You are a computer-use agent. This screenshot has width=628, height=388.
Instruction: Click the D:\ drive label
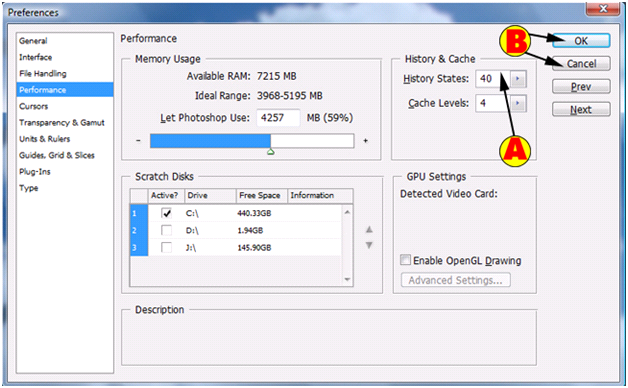pyautogui.click(x=192, y=231)
